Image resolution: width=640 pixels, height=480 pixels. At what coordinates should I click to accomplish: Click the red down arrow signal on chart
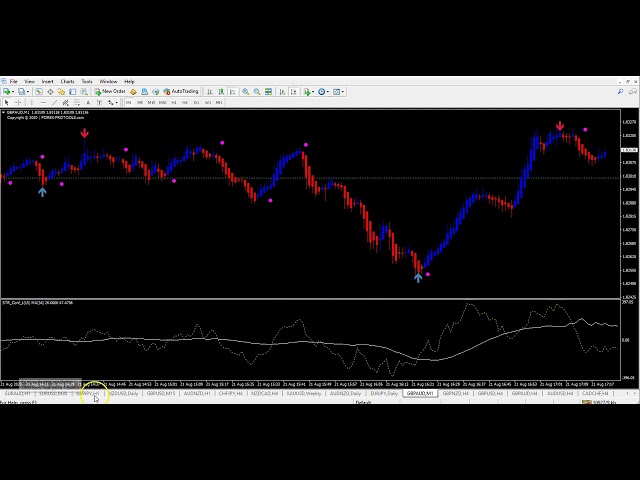[85, 132]
